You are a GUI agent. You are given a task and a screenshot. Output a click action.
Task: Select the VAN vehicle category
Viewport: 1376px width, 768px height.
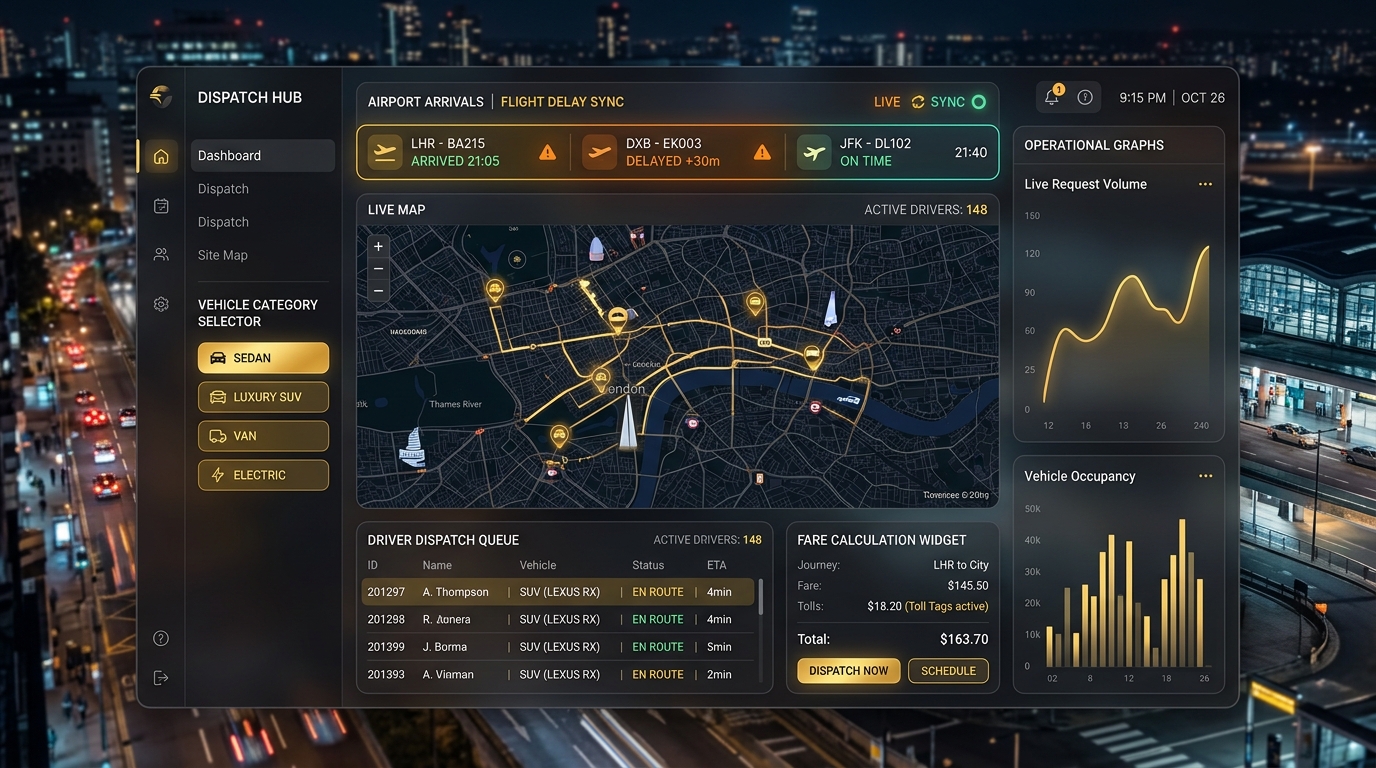[x=263, y=436]
